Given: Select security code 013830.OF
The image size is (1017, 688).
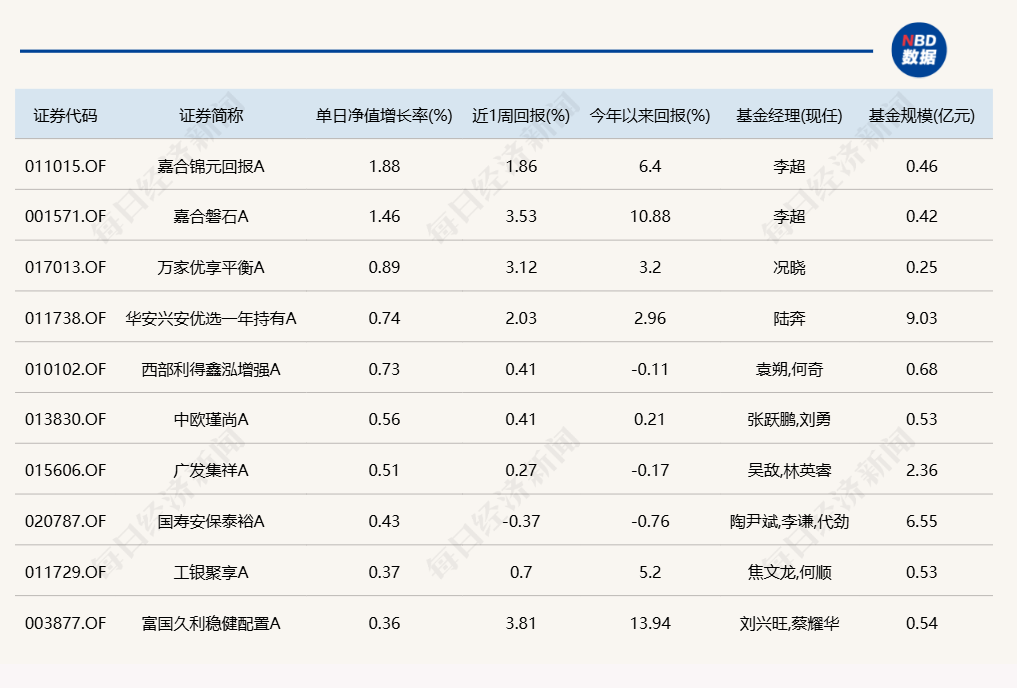Looking at the screenshot, I should point(66,420).
